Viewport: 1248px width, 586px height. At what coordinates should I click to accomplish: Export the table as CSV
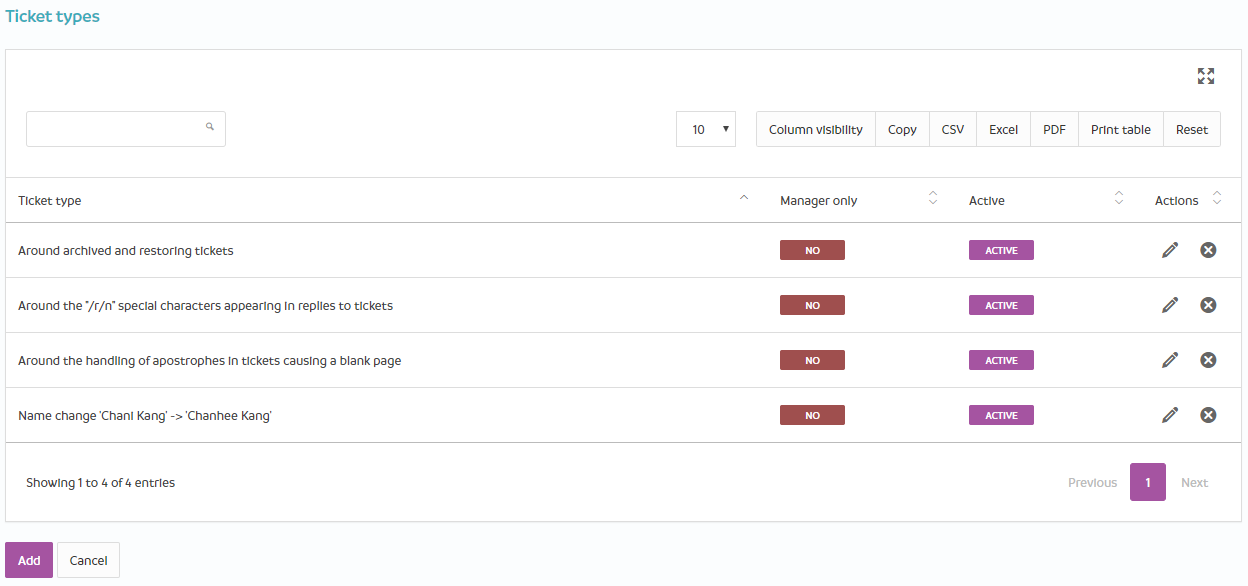[x=953, y=129]
